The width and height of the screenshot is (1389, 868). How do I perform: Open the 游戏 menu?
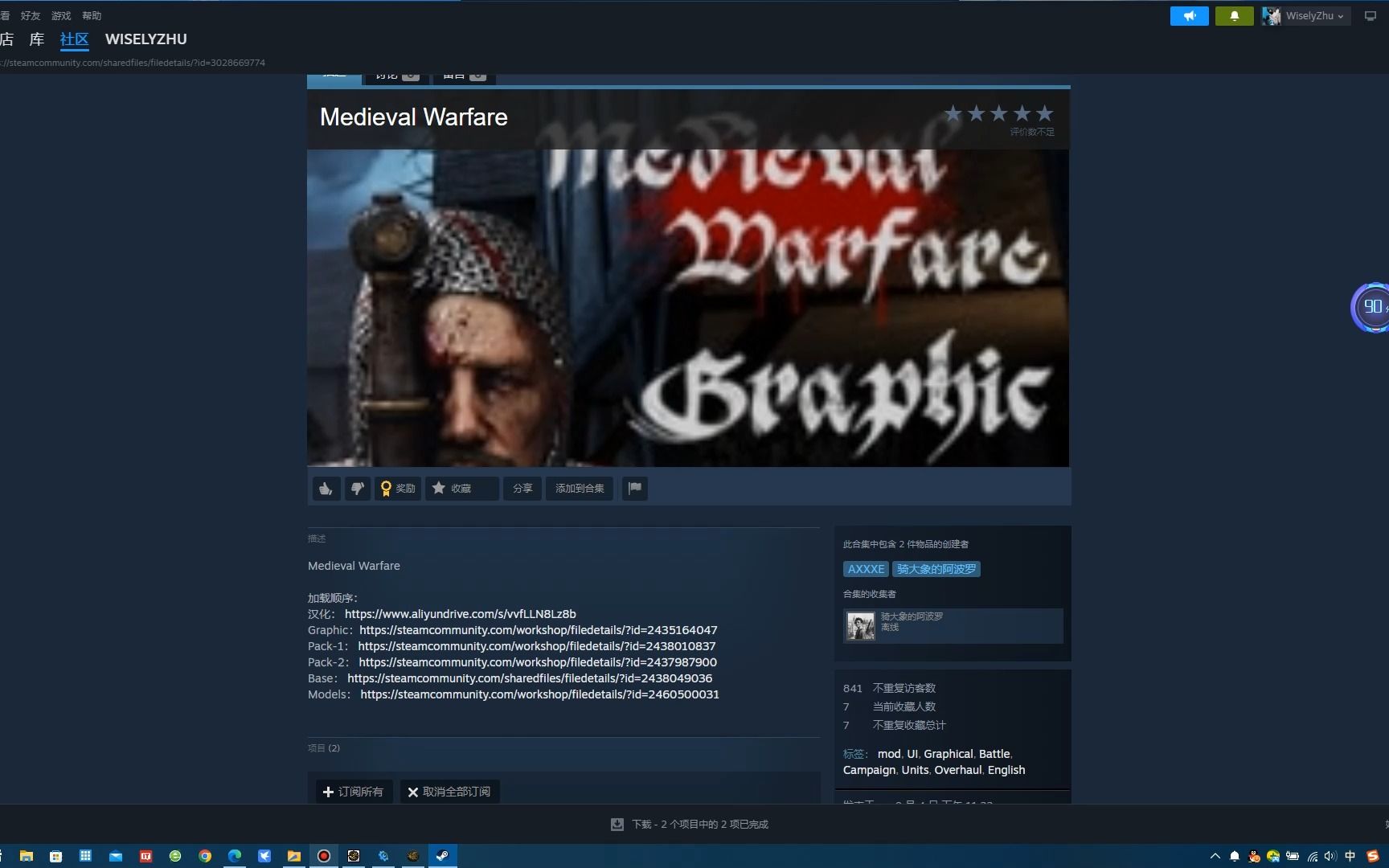61,16
